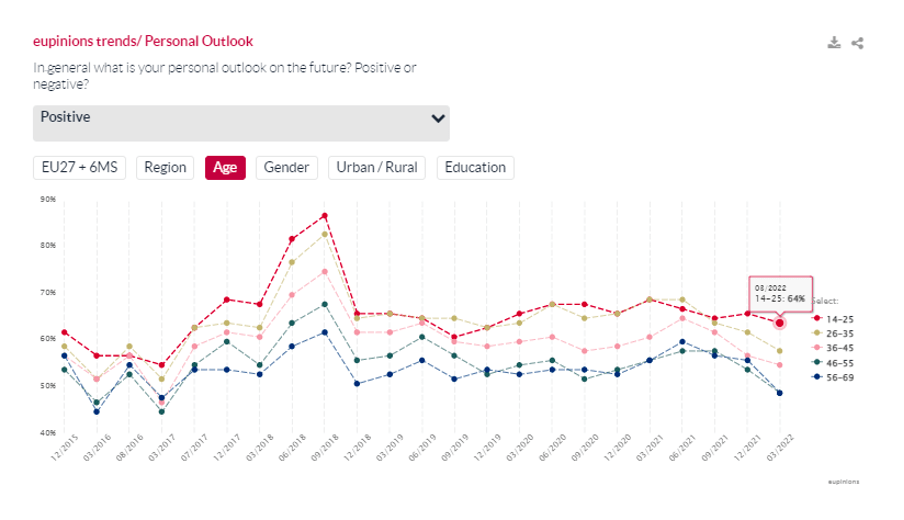904x520 pixels.
Task: Toggle the 14-25 series in legend
Action: [x=833, y=319]
